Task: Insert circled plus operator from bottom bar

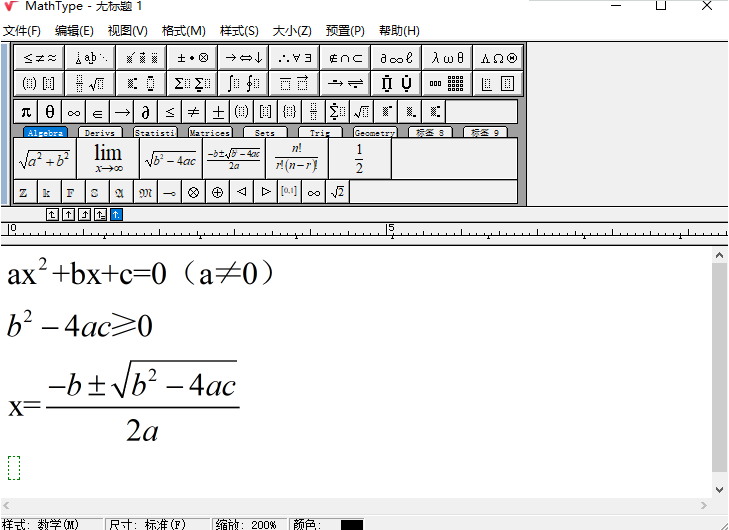Action: pos(218,192)
